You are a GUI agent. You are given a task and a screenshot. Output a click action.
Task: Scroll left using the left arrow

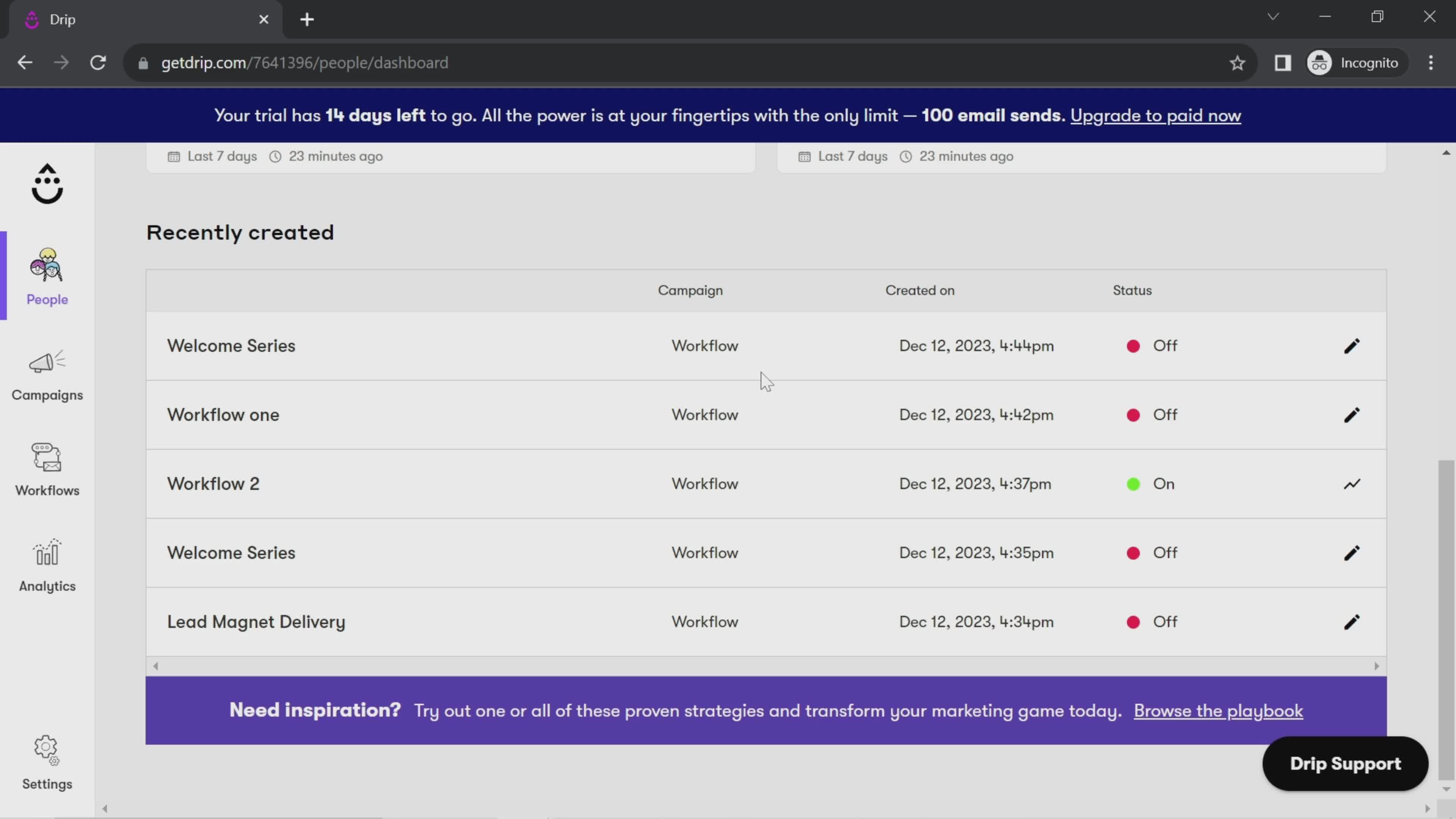pyautogui.click(x=155, y=665)
